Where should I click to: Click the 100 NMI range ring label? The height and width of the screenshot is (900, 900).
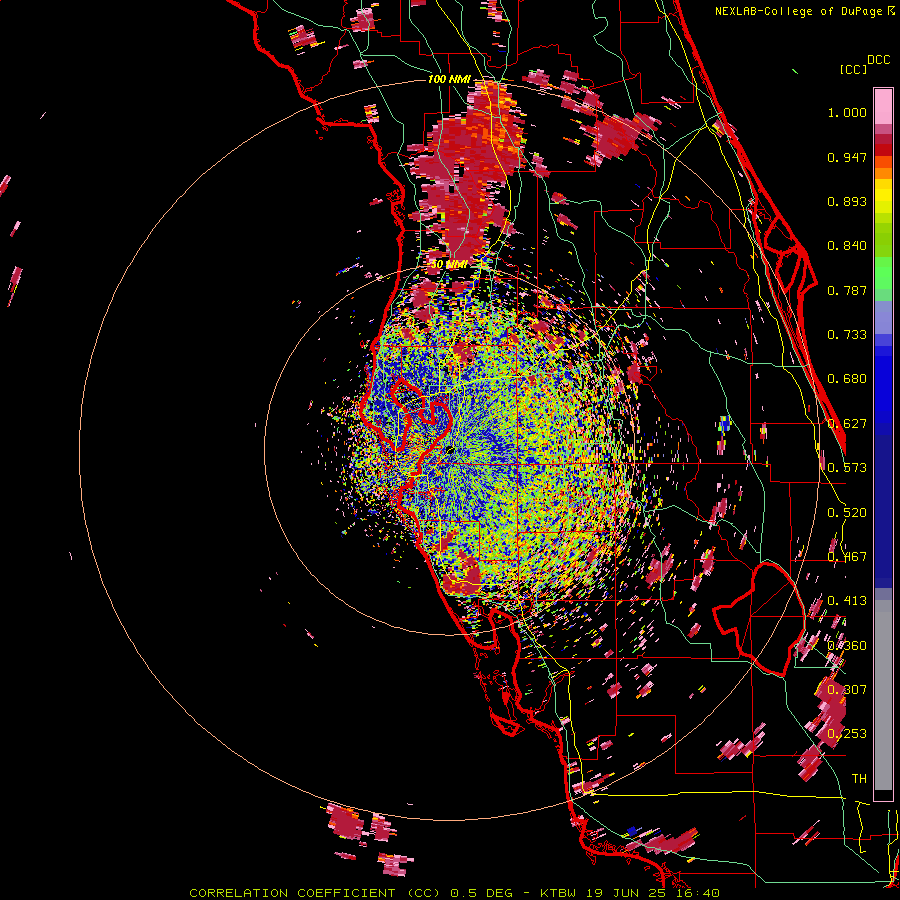coord(449,79)
